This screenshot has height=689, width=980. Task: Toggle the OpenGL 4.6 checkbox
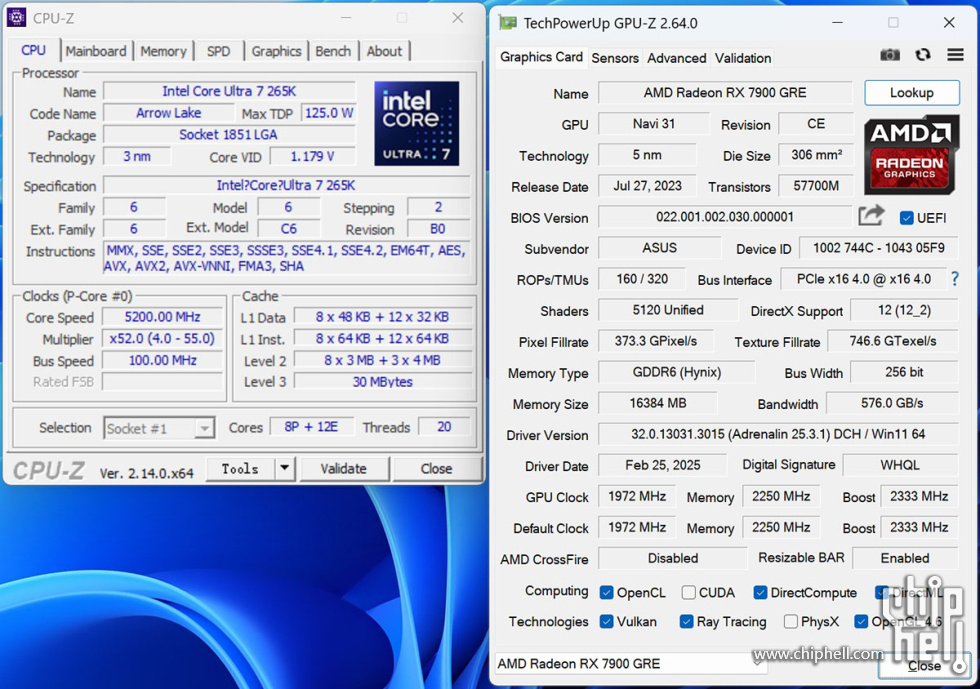point(861,621)
